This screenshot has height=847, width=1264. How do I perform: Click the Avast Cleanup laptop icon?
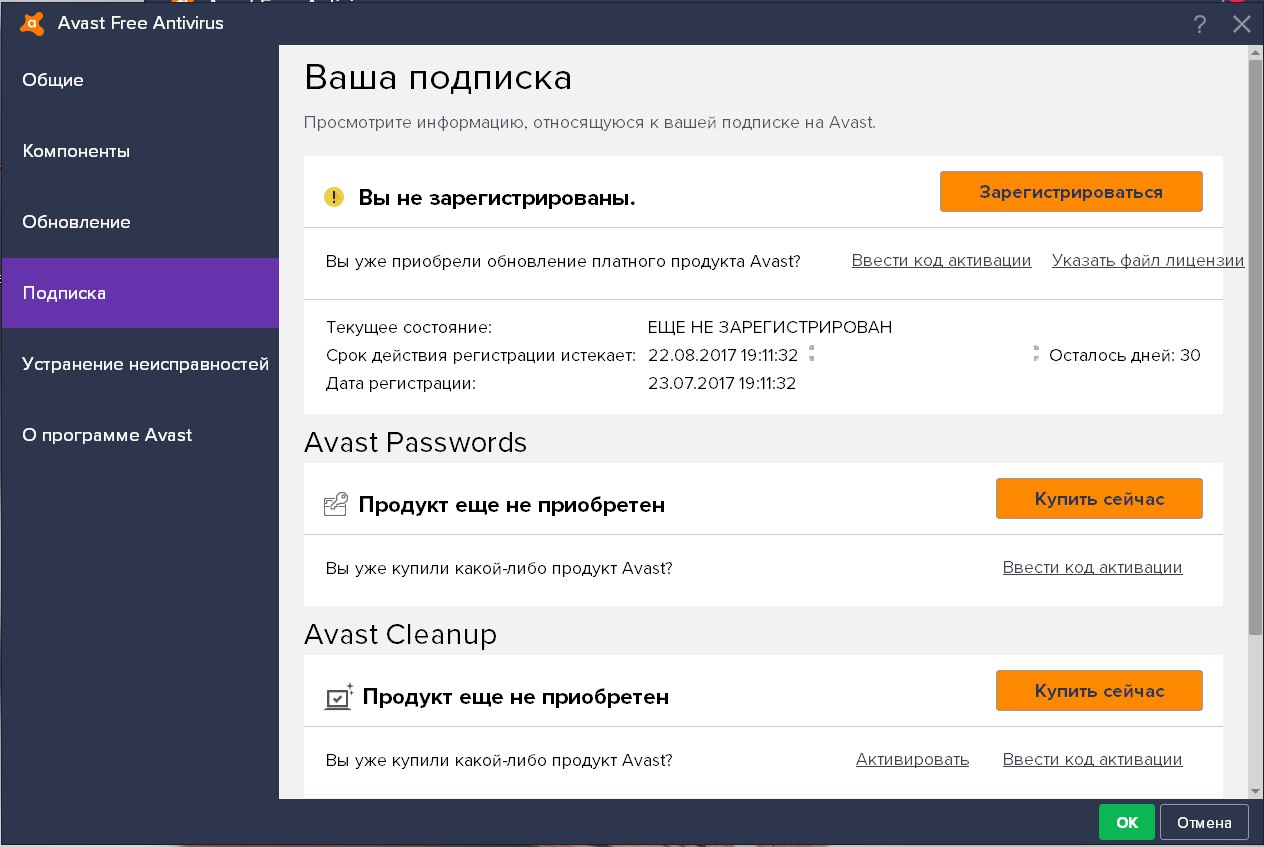338,696
